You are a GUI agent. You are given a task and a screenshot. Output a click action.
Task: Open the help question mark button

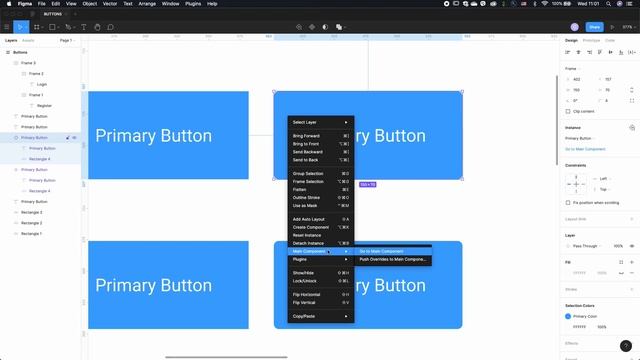626,346
